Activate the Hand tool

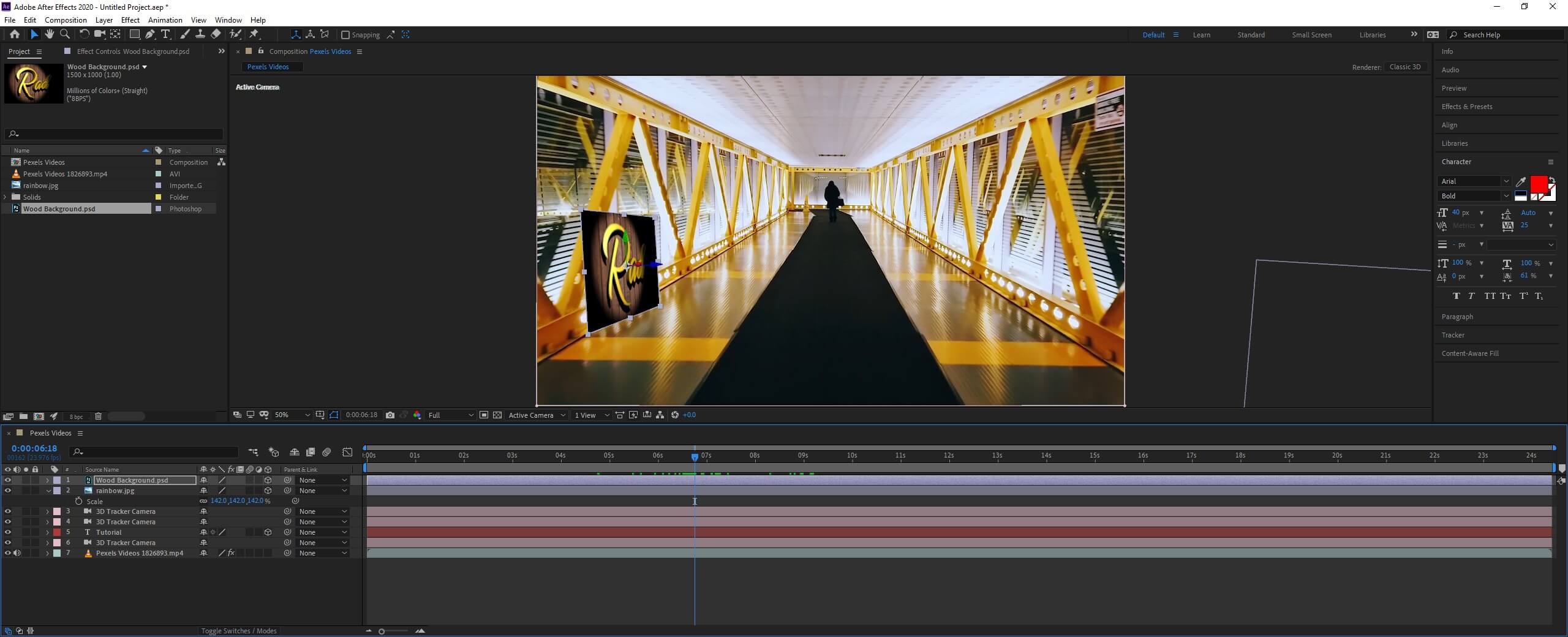pos(49,34)
